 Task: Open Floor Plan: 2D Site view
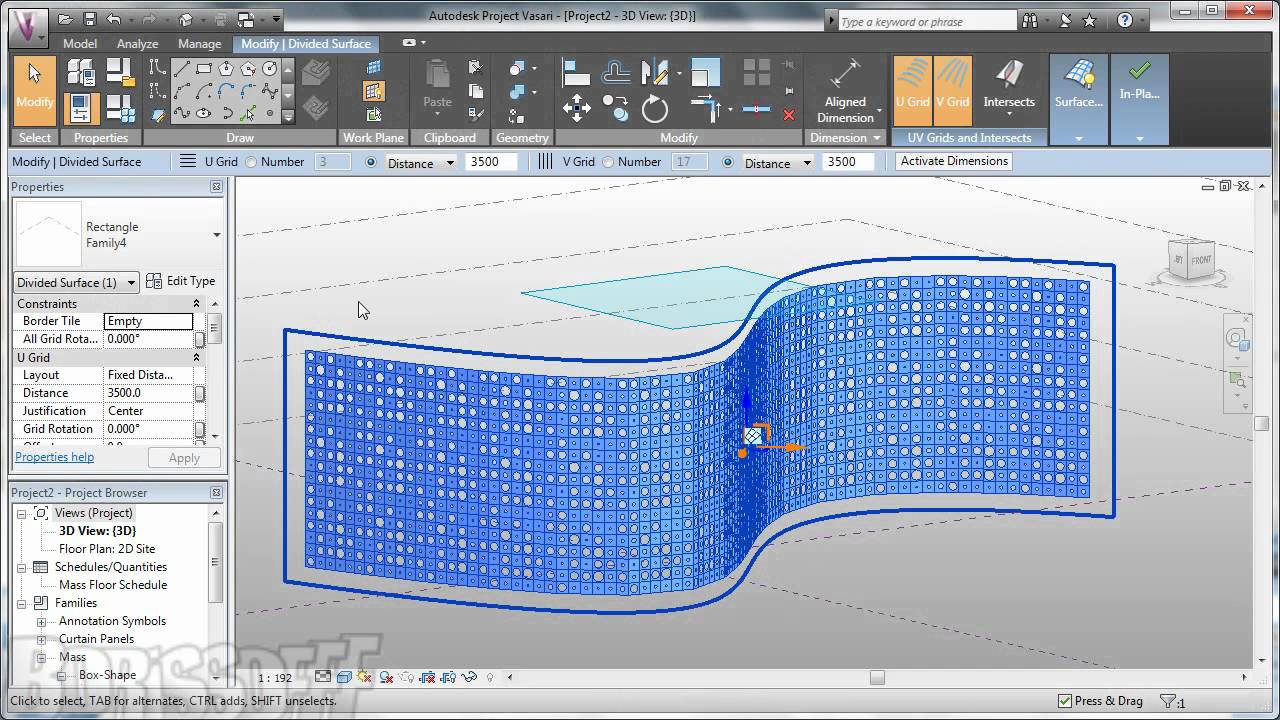[107, 549]
